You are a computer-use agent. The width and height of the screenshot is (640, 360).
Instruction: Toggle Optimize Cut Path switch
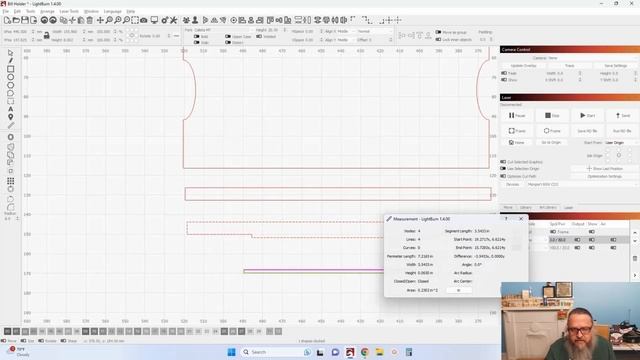click(x=503, y=176)
